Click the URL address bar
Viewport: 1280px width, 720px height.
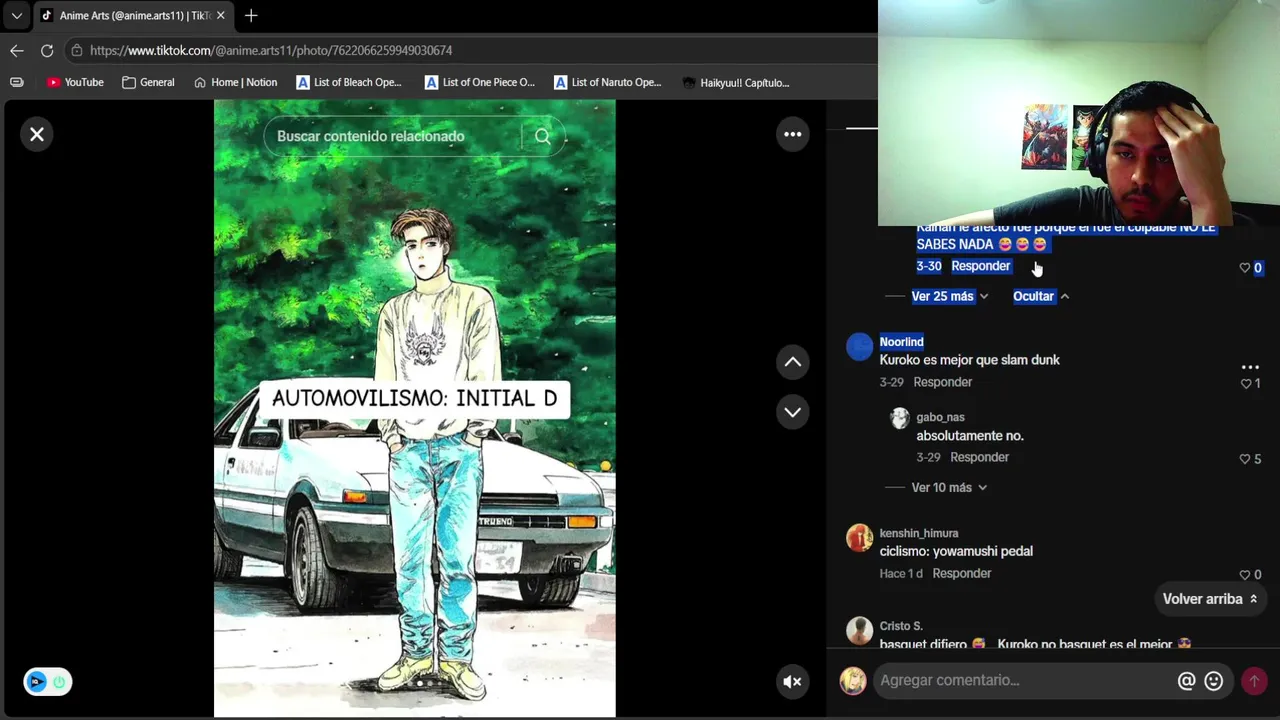tap(470, 50)
